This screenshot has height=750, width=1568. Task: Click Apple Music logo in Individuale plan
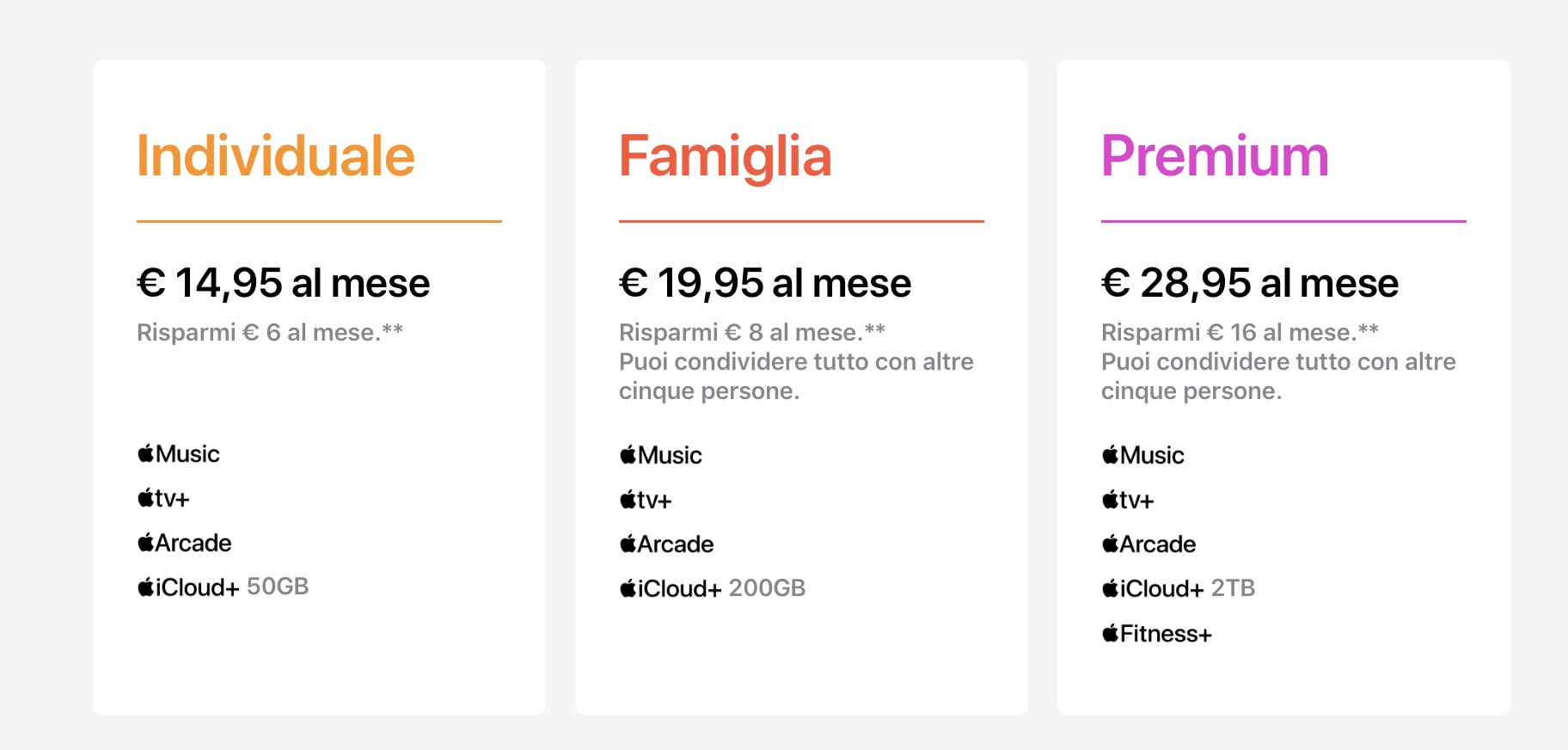pyautogui.click(x=179, y=454)
